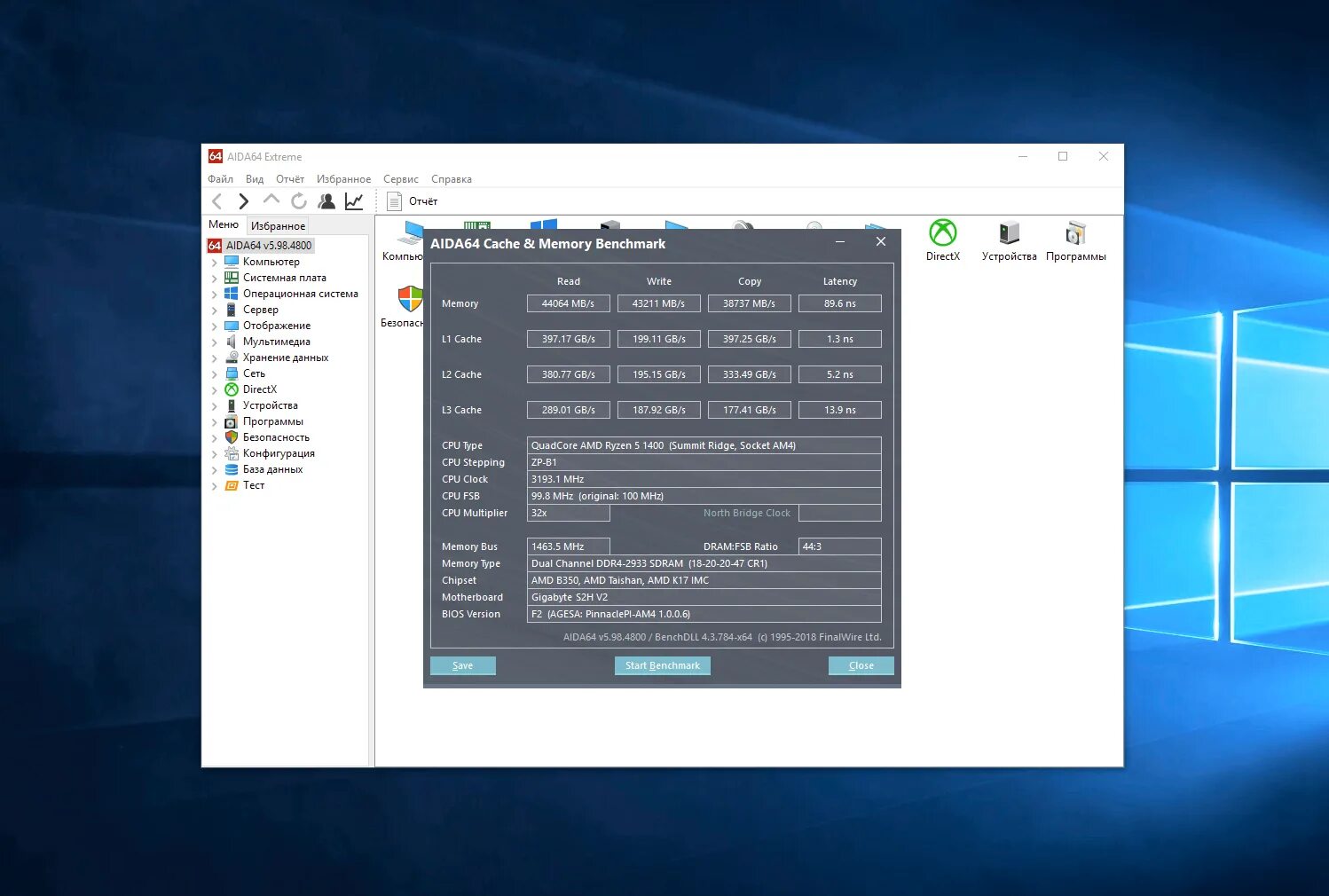Select Системная плата in the tree

(284, 278)
